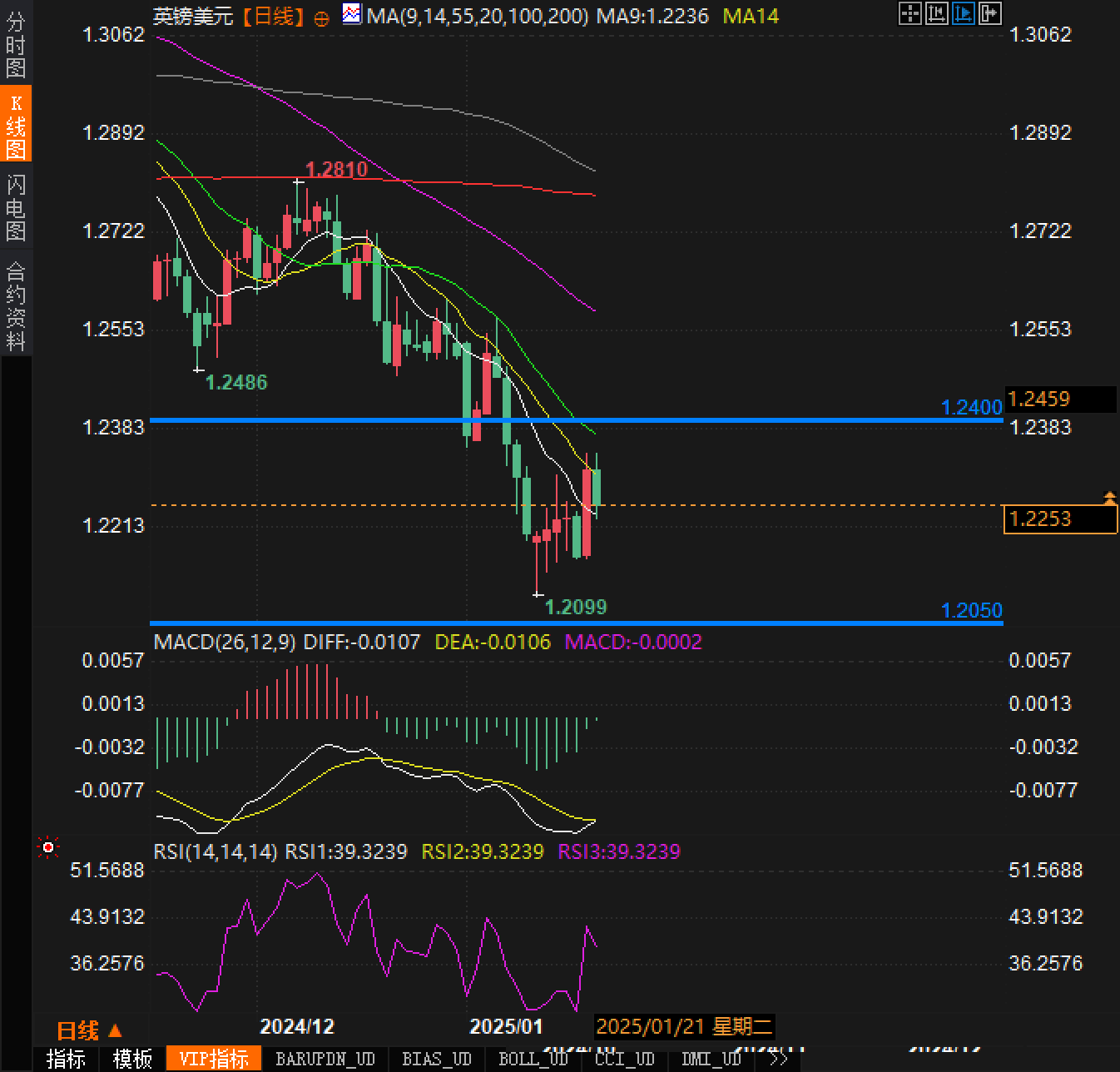Click the blue highlighted chart-axis play icon
Image resolution: width=1120 pixels, height=1072 pixels.
pyautogui.click(x=963, y=13)
